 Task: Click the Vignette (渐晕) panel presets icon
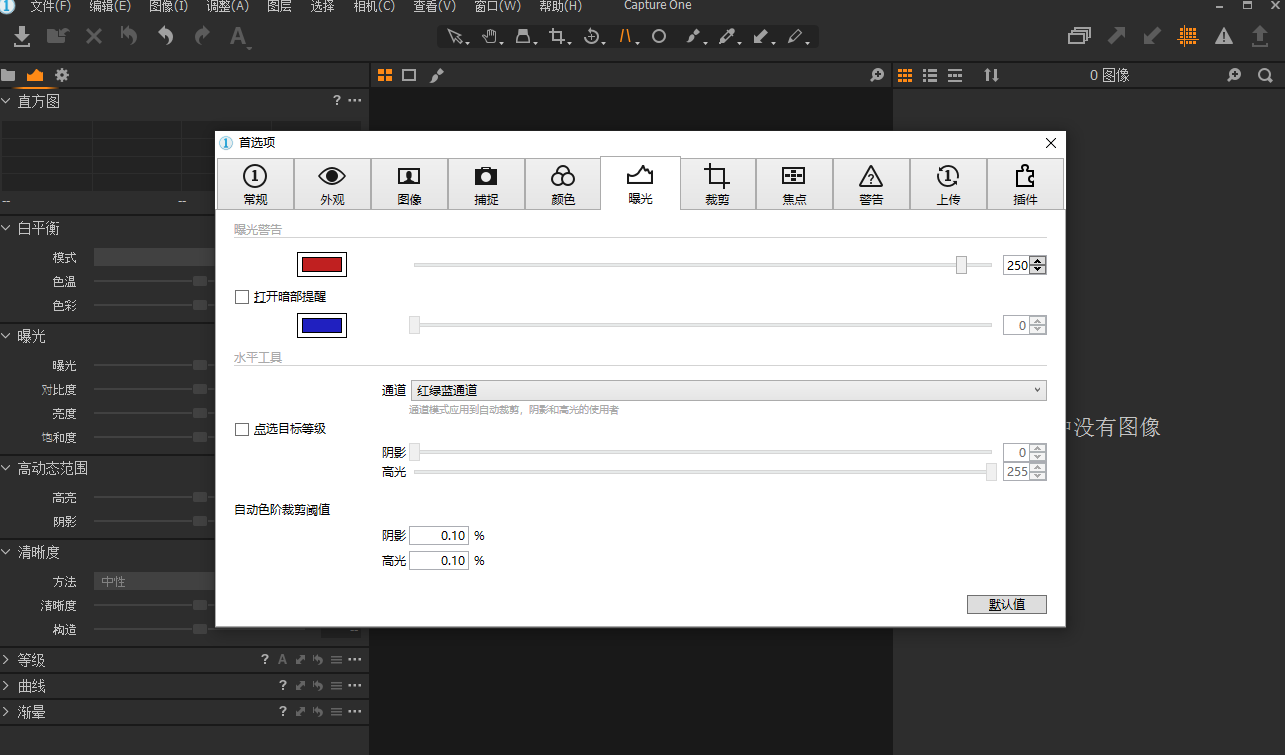tap(336, 712)
